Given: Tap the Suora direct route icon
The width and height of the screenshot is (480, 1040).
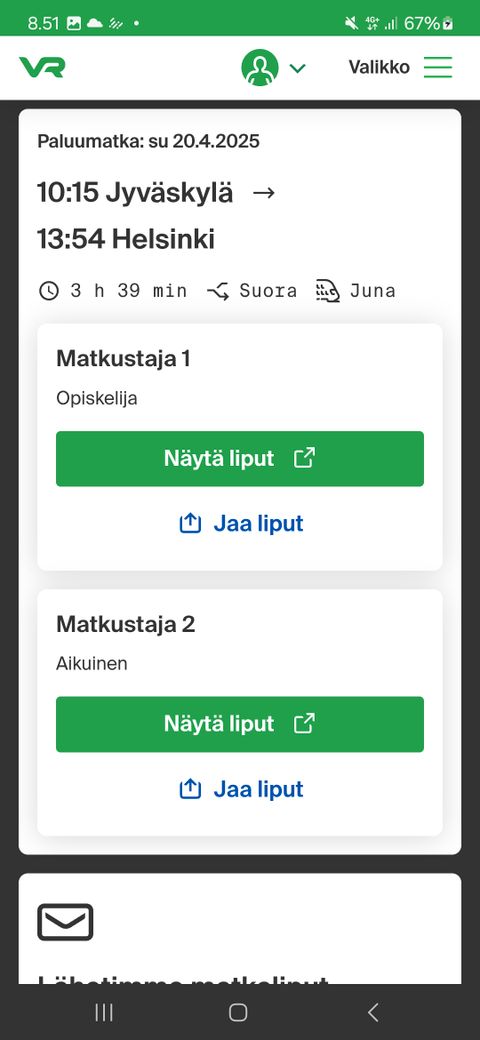Looking at the screenshot, I should click(218, 291).
